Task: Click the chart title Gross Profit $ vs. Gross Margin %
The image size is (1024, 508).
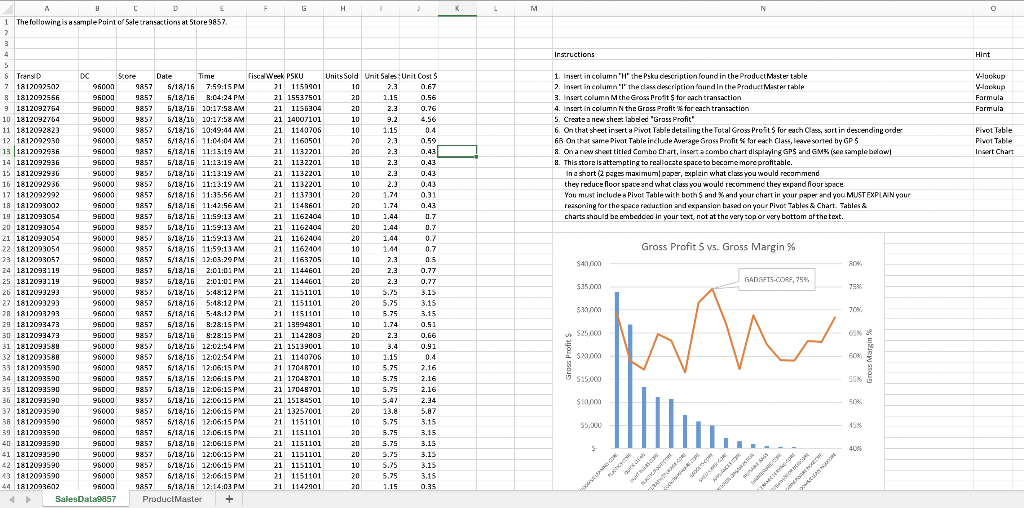Action: click(x=717, y=246)
